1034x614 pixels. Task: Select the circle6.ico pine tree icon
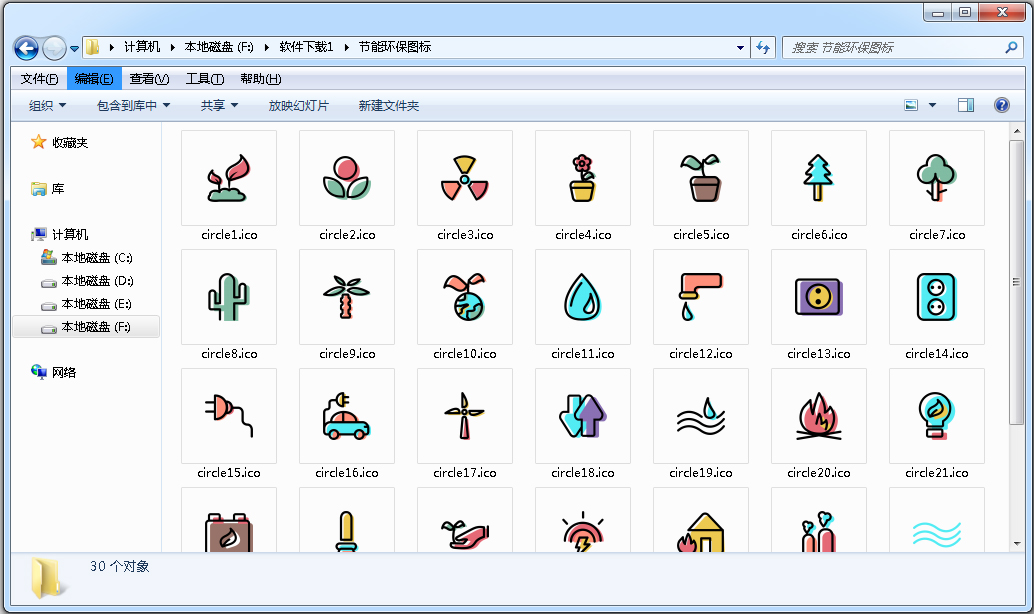click(x=818, y=178)
